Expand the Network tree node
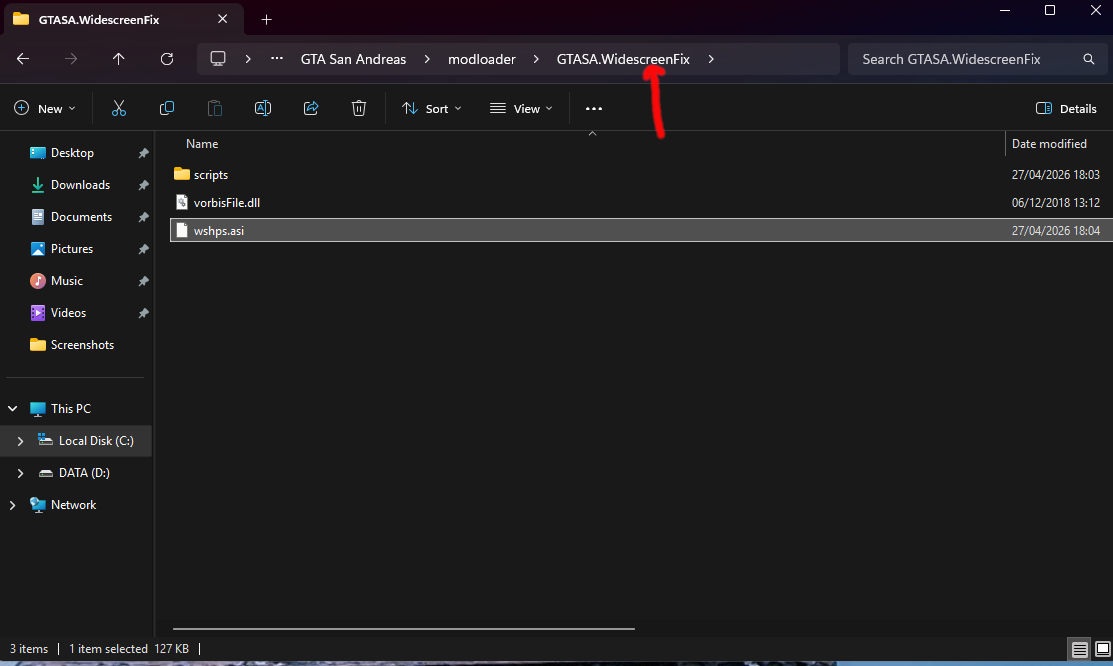Image resolution: width=1113 pixels, height=666 pixels. (13, 505)
